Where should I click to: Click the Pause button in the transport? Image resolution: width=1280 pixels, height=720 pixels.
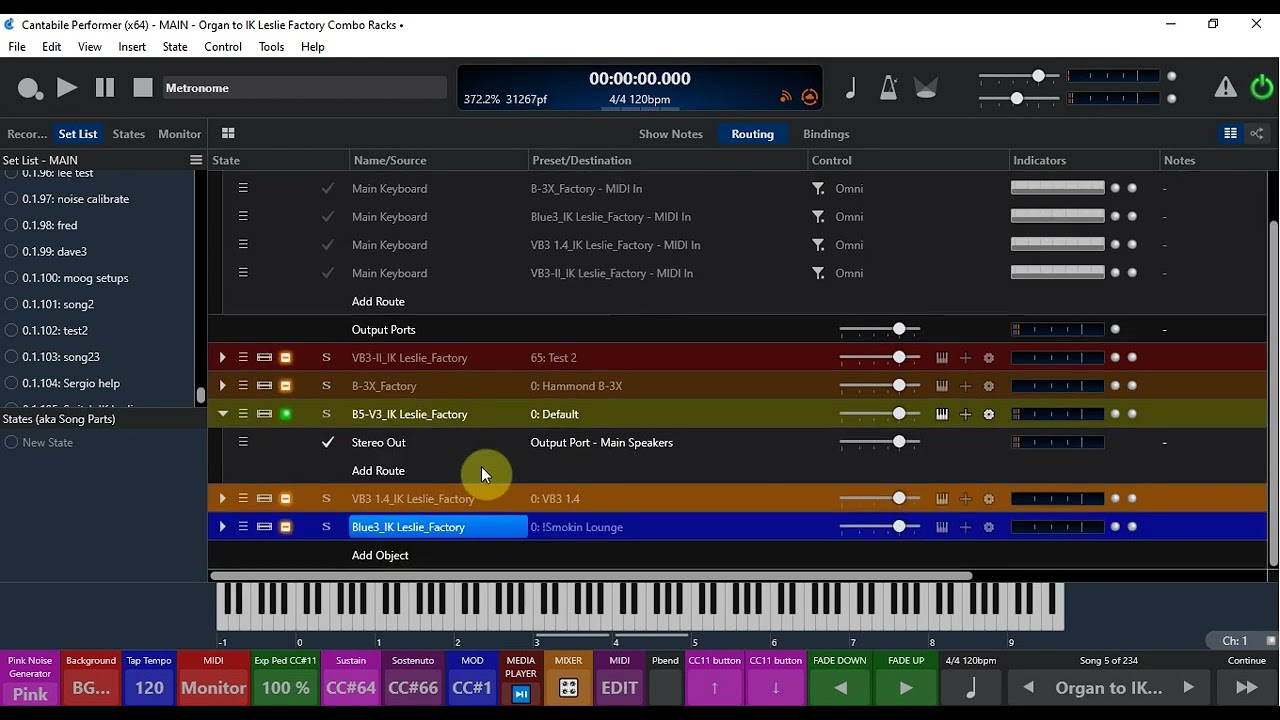(105, 88)
